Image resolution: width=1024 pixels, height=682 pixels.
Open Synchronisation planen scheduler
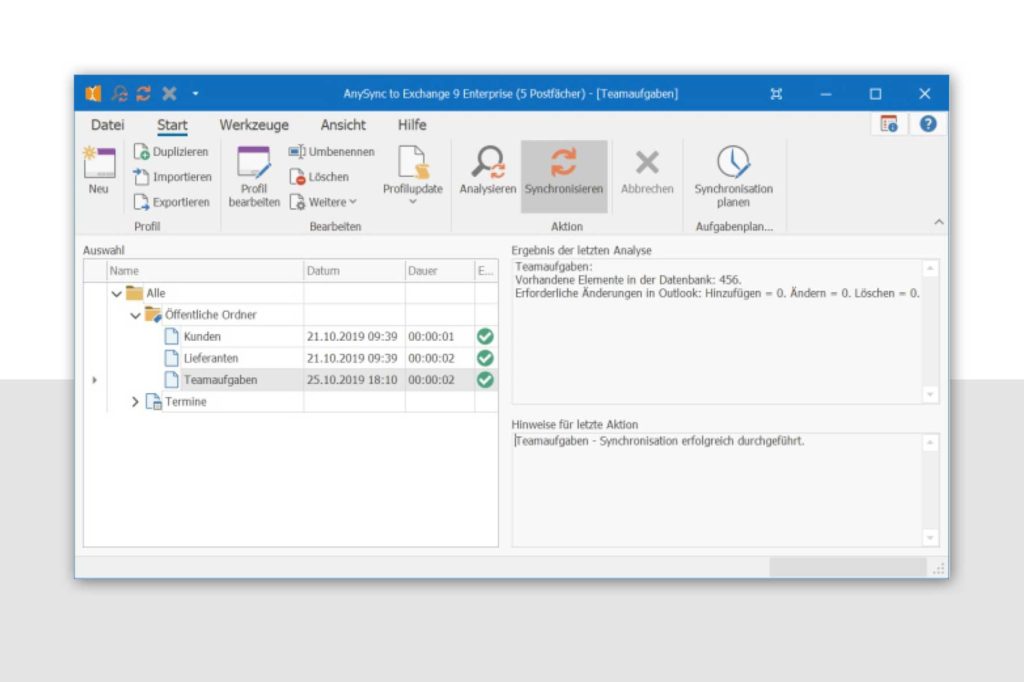(x=733, y=176)
